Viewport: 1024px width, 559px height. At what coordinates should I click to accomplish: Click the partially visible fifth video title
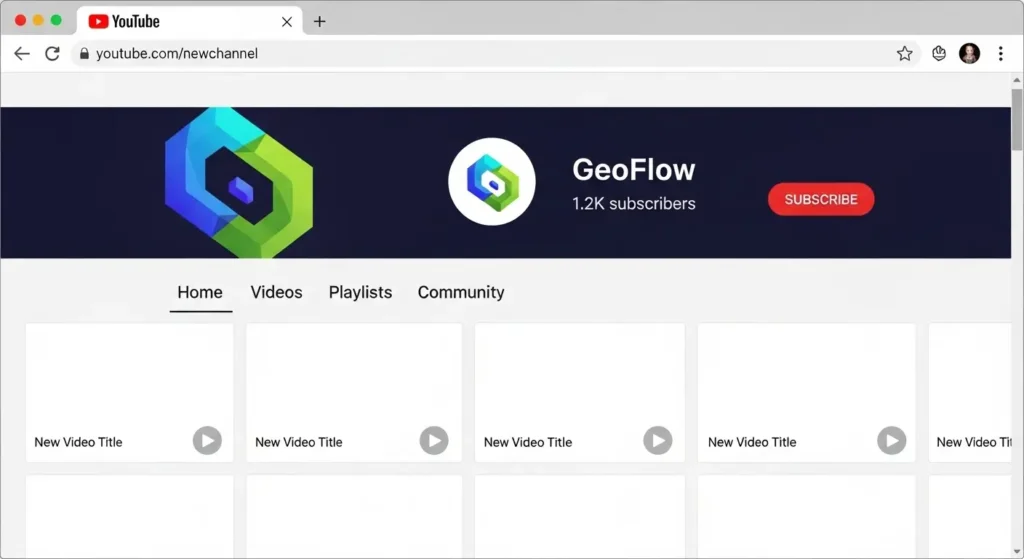tap(974, 442)
